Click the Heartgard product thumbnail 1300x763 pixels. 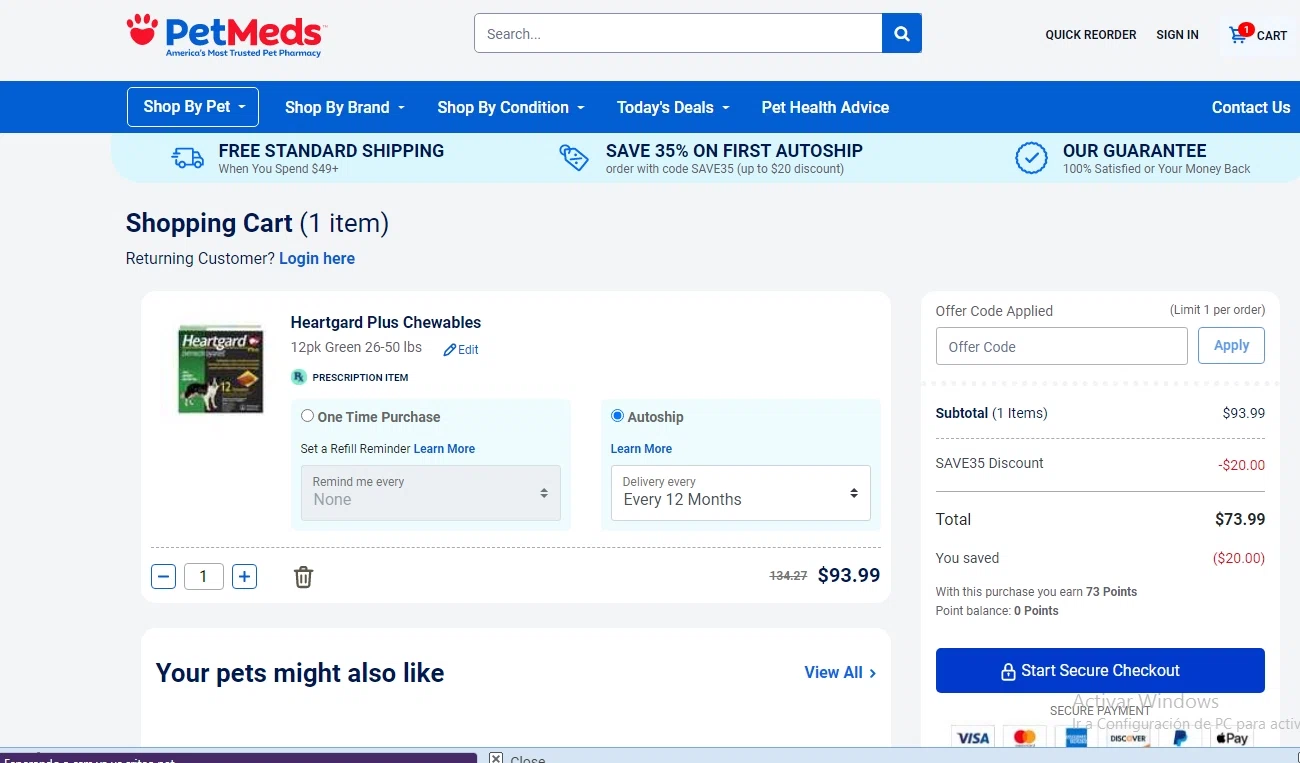click(220, 368)
